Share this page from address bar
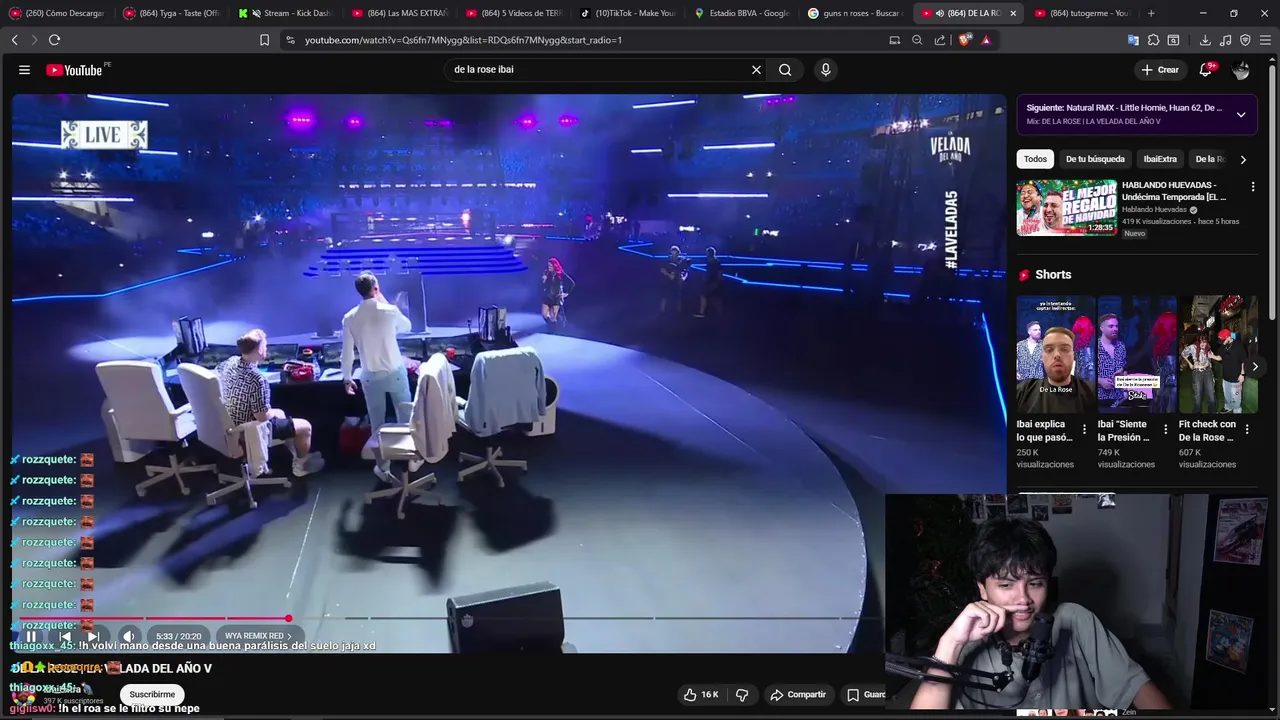 point(940,40)
